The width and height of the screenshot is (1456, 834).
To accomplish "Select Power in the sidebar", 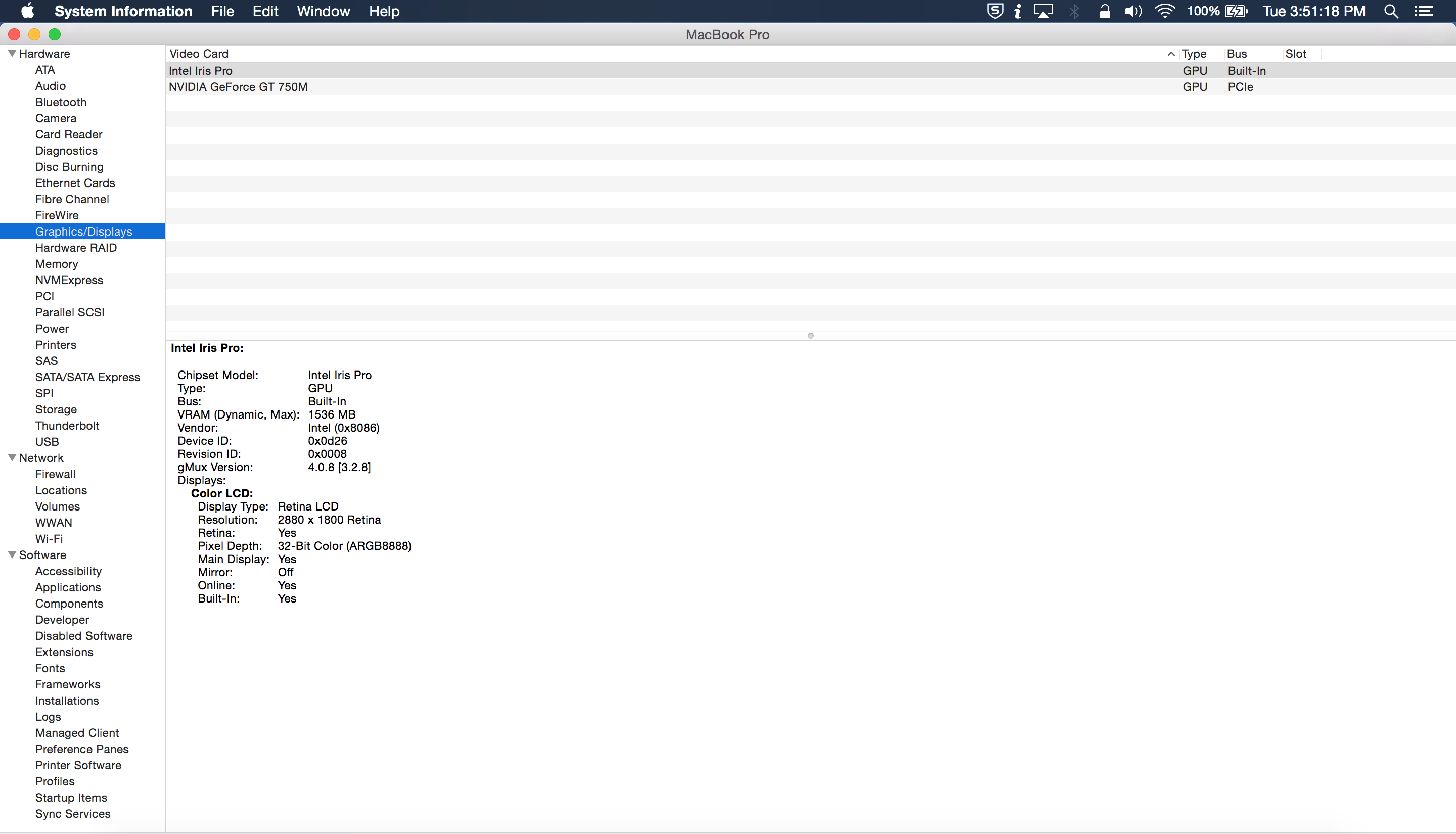I will (x=52, y=329).
